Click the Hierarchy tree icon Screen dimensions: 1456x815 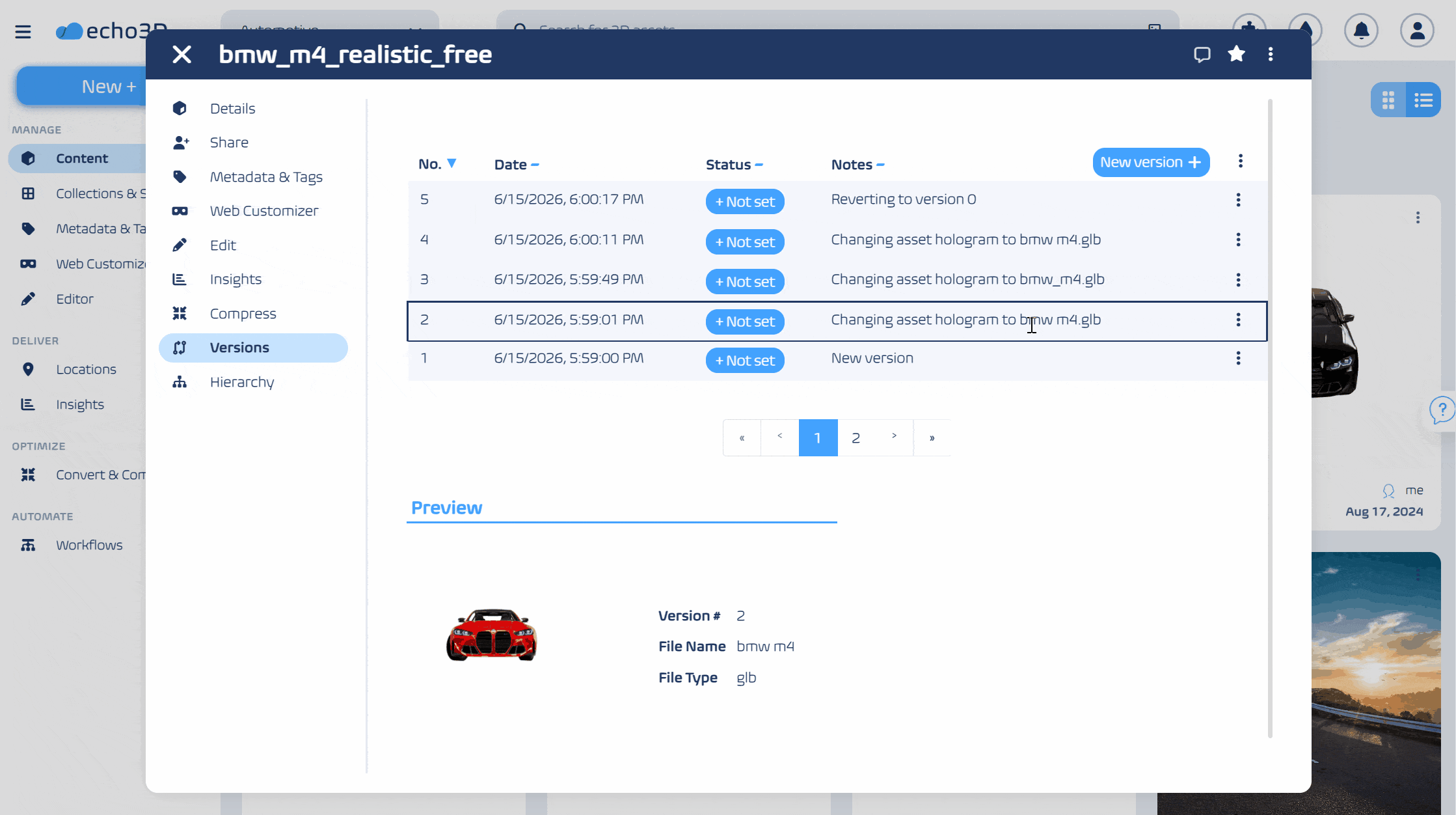pyautogui.click(x=180, y=382)
